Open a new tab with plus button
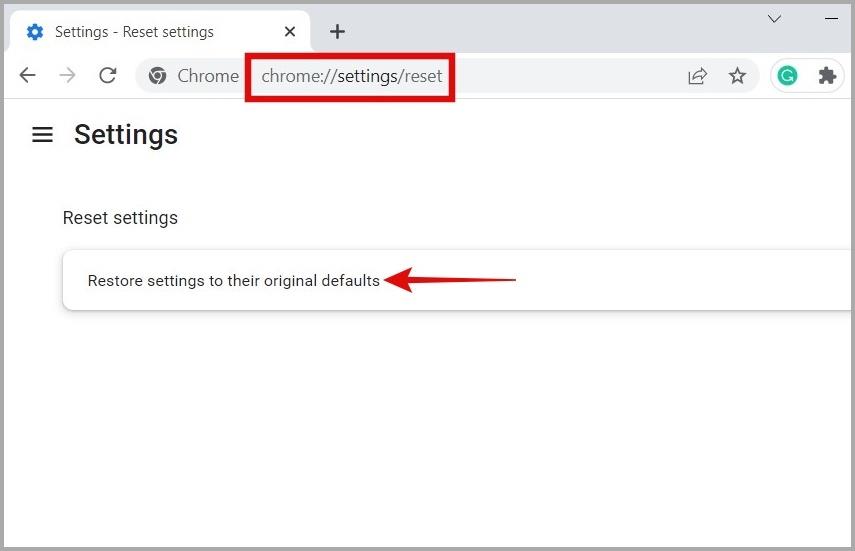 (x=338, y=32)
